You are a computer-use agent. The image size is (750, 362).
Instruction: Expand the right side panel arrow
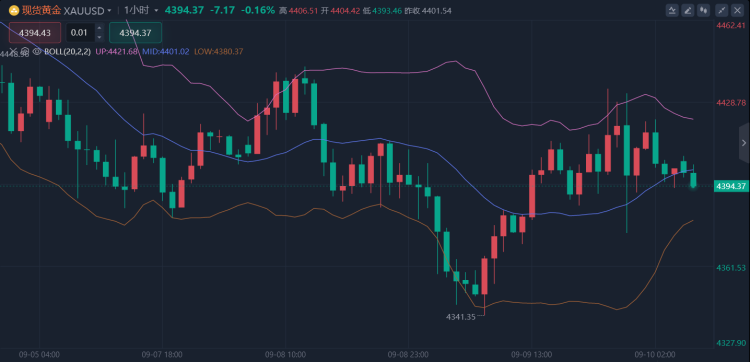tap(744, 143)
